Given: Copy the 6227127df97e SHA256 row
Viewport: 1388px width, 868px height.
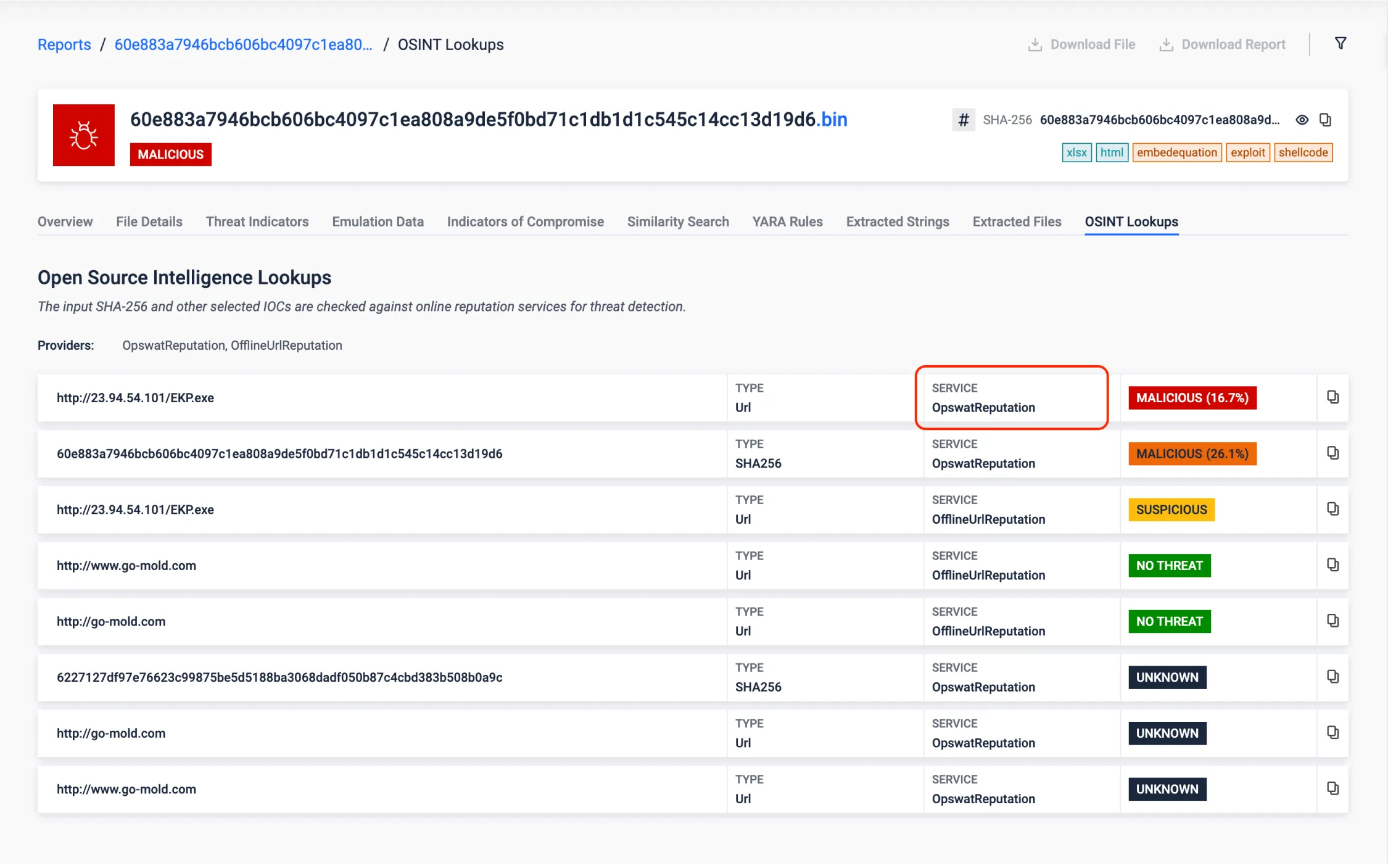Looking at the screenshot, I should pos(1332,677).
